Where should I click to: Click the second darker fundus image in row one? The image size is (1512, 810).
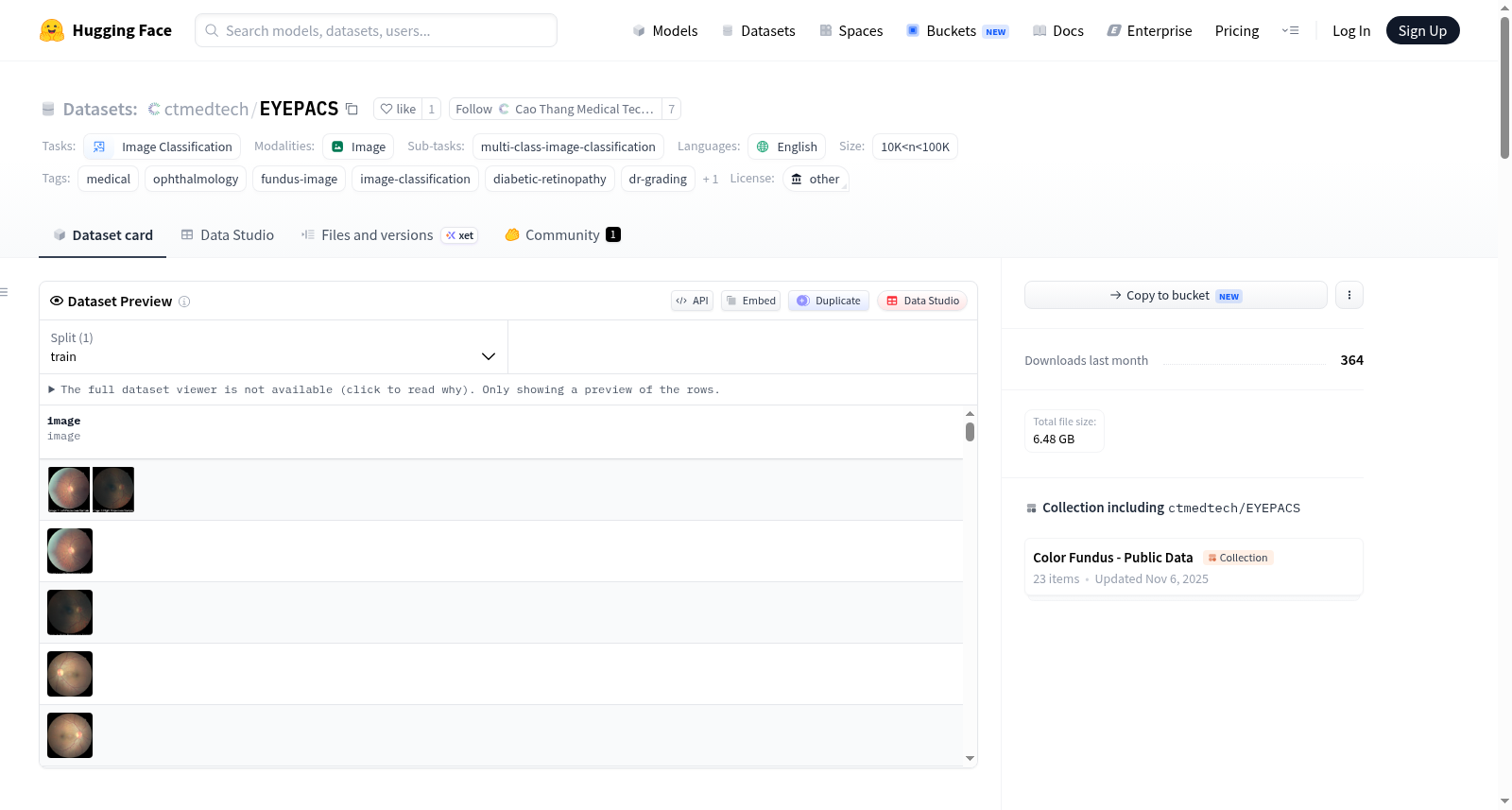tap(113, 490)
